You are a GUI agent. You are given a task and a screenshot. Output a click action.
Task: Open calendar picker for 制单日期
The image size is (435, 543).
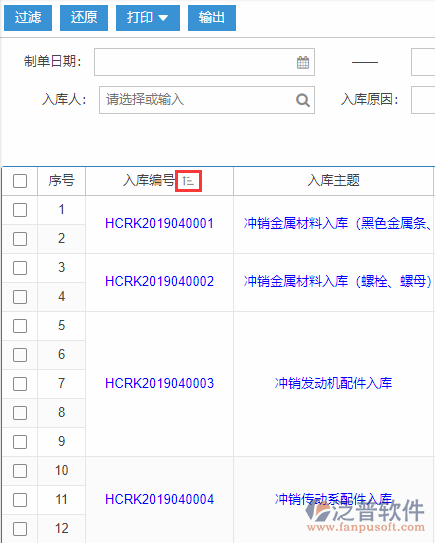303,62
